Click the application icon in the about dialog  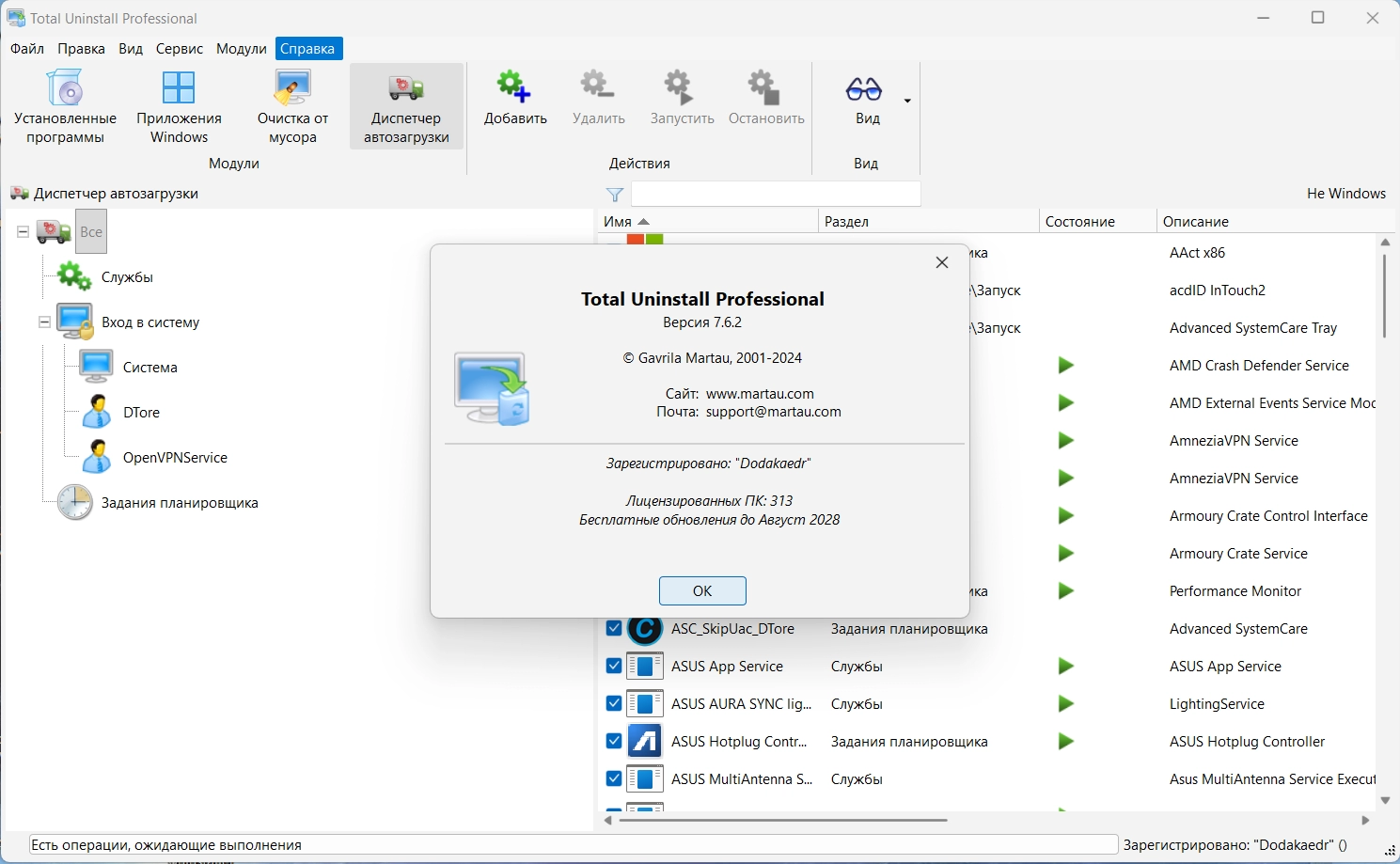point(492,388)
